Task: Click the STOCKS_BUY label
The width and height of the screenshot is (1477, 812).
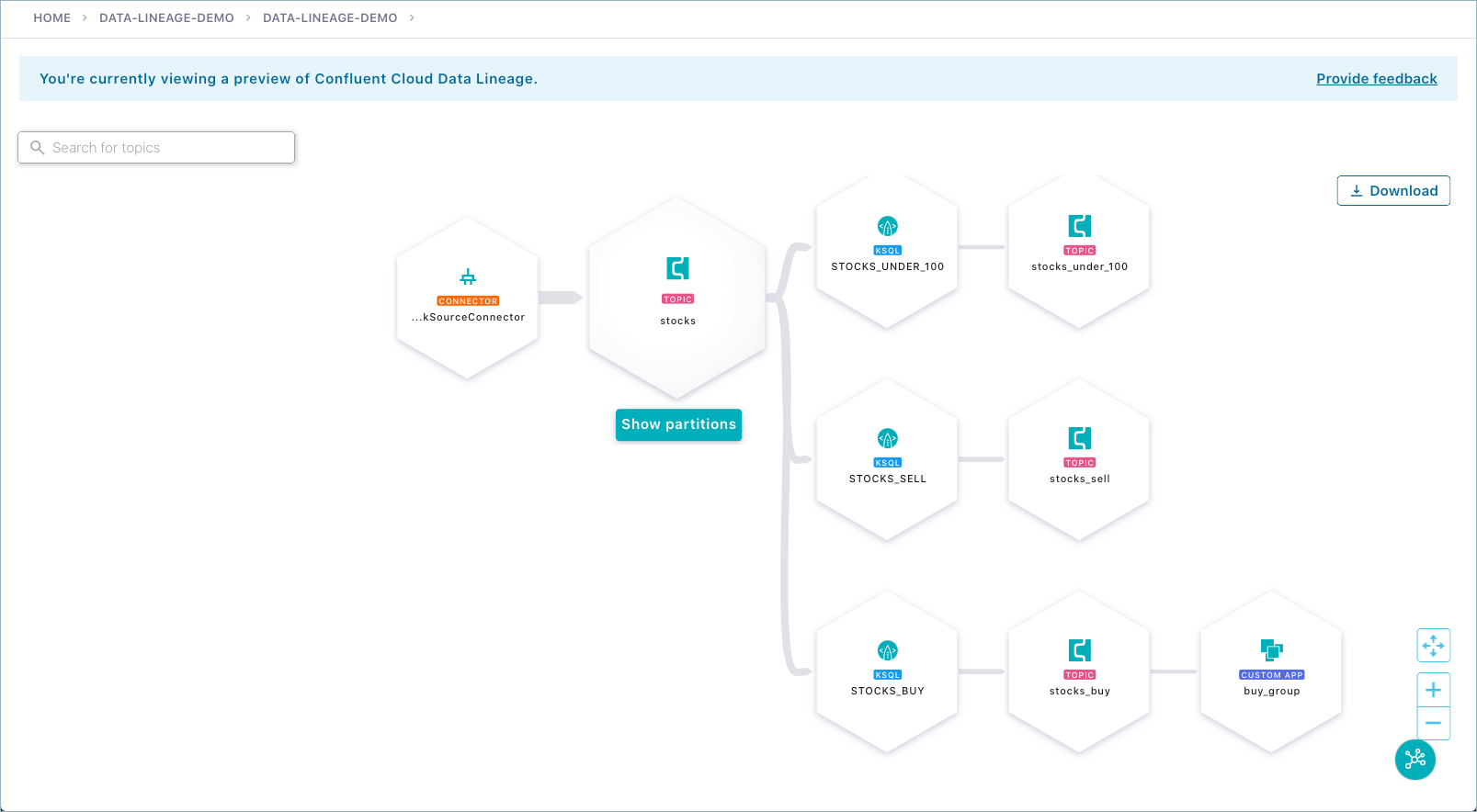Action: pyautogui.click(x=888, y=691)
